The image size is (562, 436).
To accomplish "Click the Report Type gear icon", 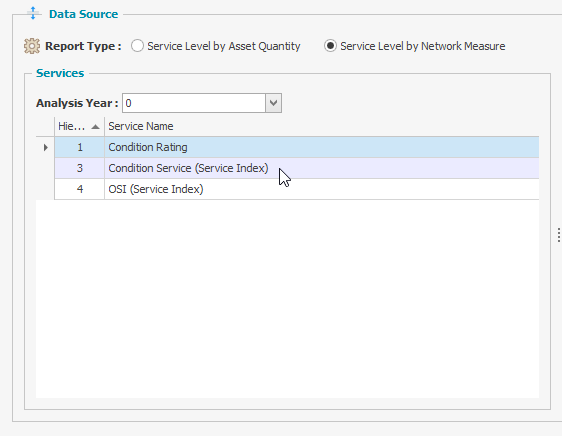I will 32,46.
